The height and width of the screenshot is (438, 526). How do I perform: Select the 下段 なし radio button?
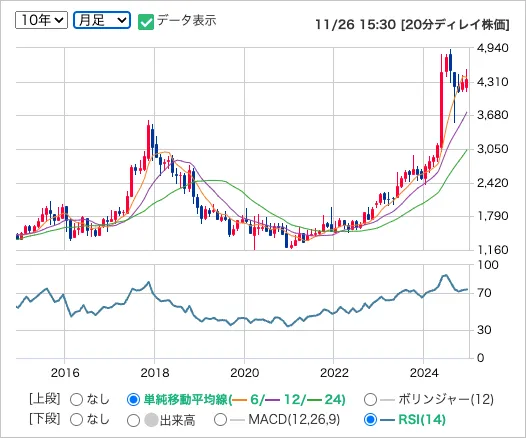tap(76, 420)
